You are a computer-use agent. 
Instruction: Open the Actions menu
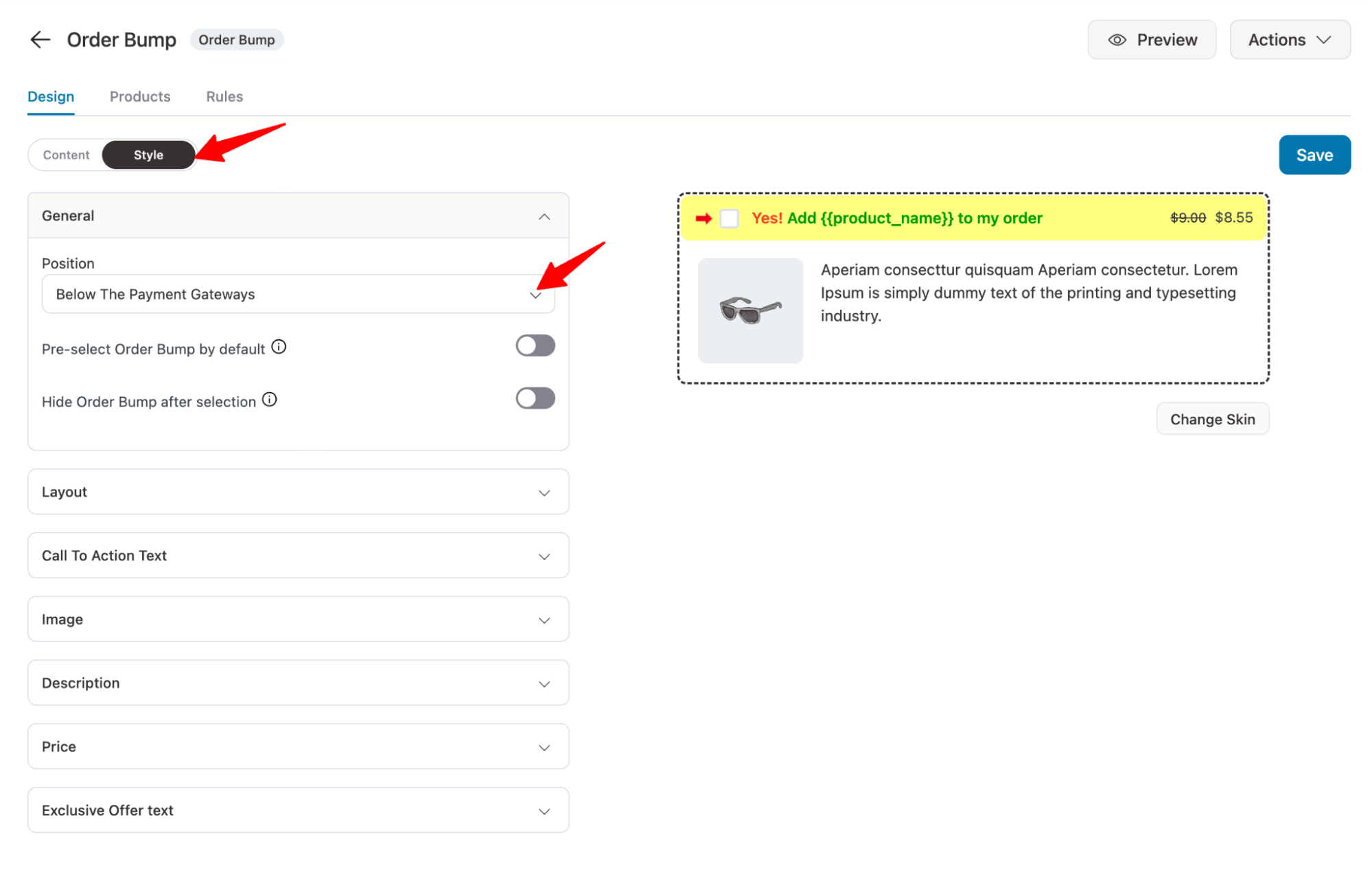click(x=1289, y=39)
